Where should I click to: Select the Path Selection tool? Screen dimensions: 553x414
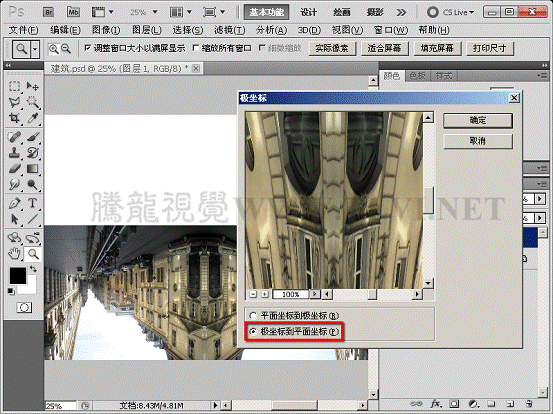[14, 219]
